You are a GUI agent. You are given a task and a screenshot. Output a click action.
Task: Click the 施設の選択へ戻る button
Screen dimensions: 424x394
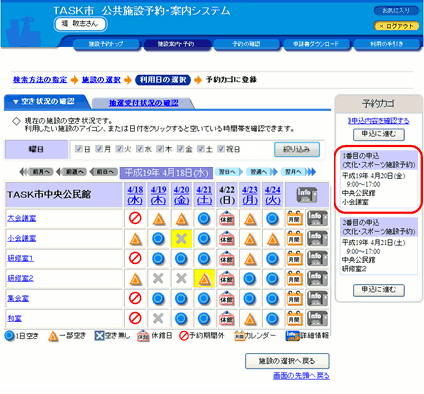pyautogui.click(x=287, y=361)
